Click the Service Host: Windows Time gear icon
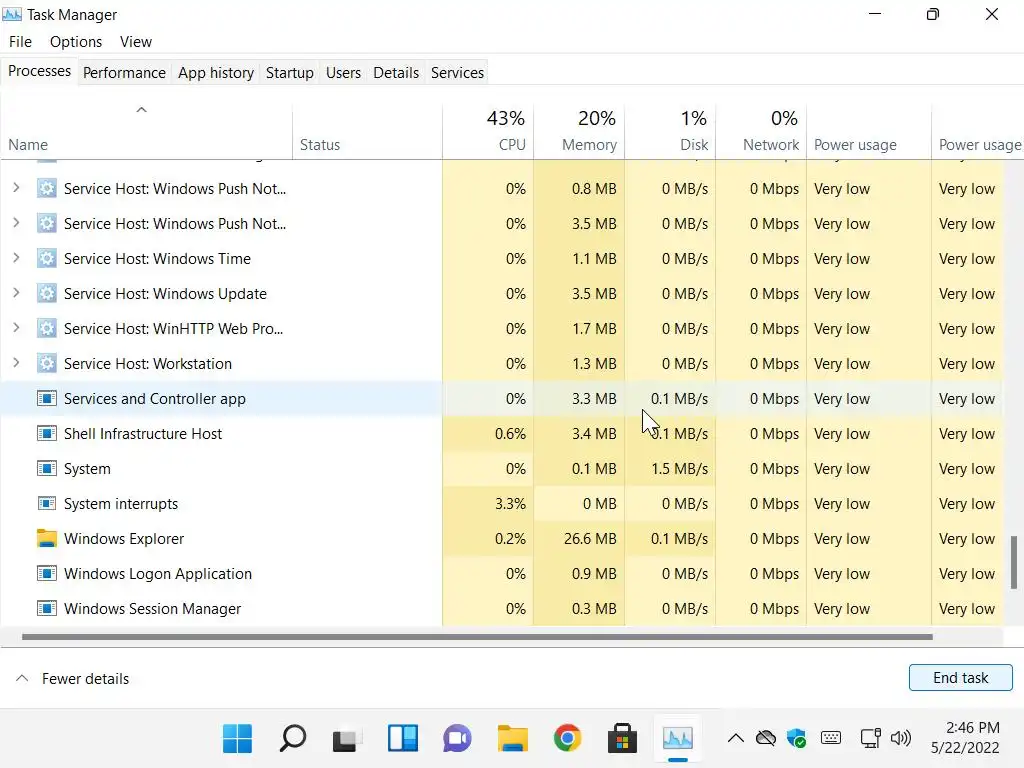 point(46,259)
